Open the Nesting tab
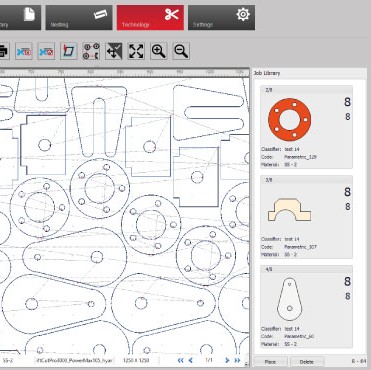The width and height of the screenshot is (371, 370). (79, 18)
